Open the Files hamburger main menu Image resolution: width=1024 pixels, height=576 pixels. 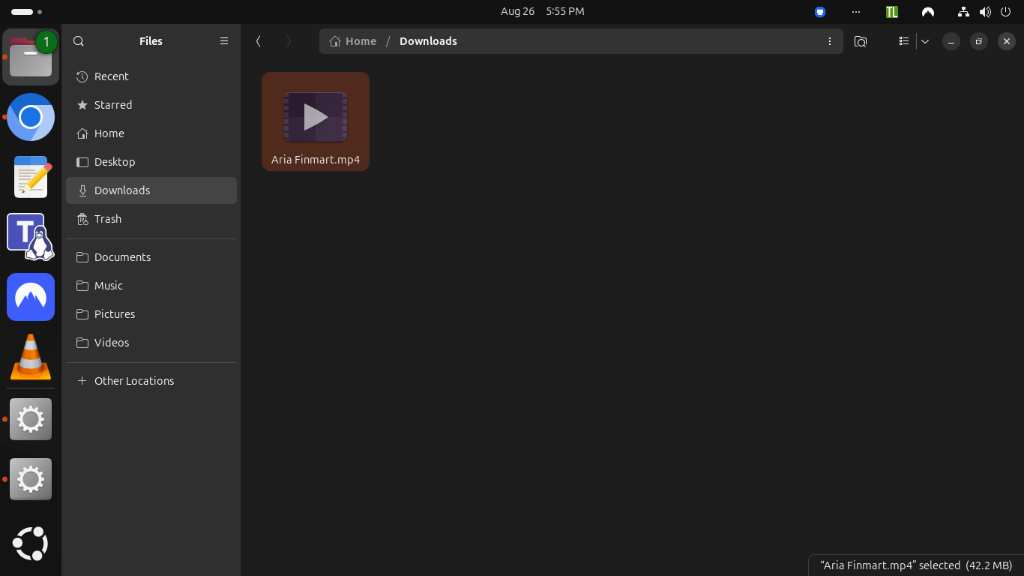(224, 41)
